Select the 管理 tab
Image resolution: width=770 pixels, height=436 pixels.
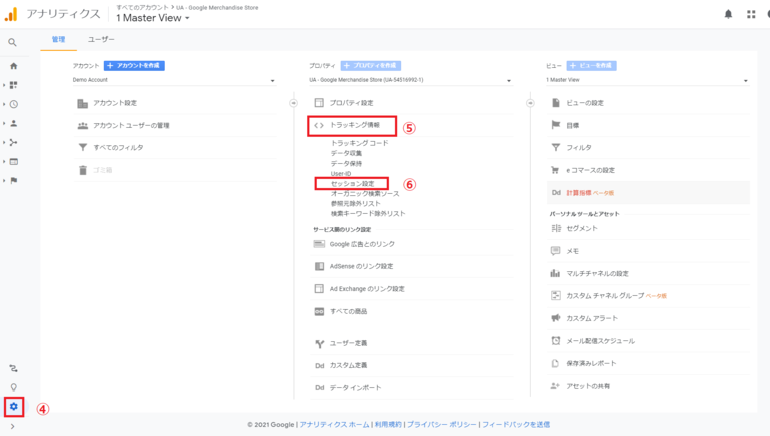pyautogui.click(x=58, y=40)
